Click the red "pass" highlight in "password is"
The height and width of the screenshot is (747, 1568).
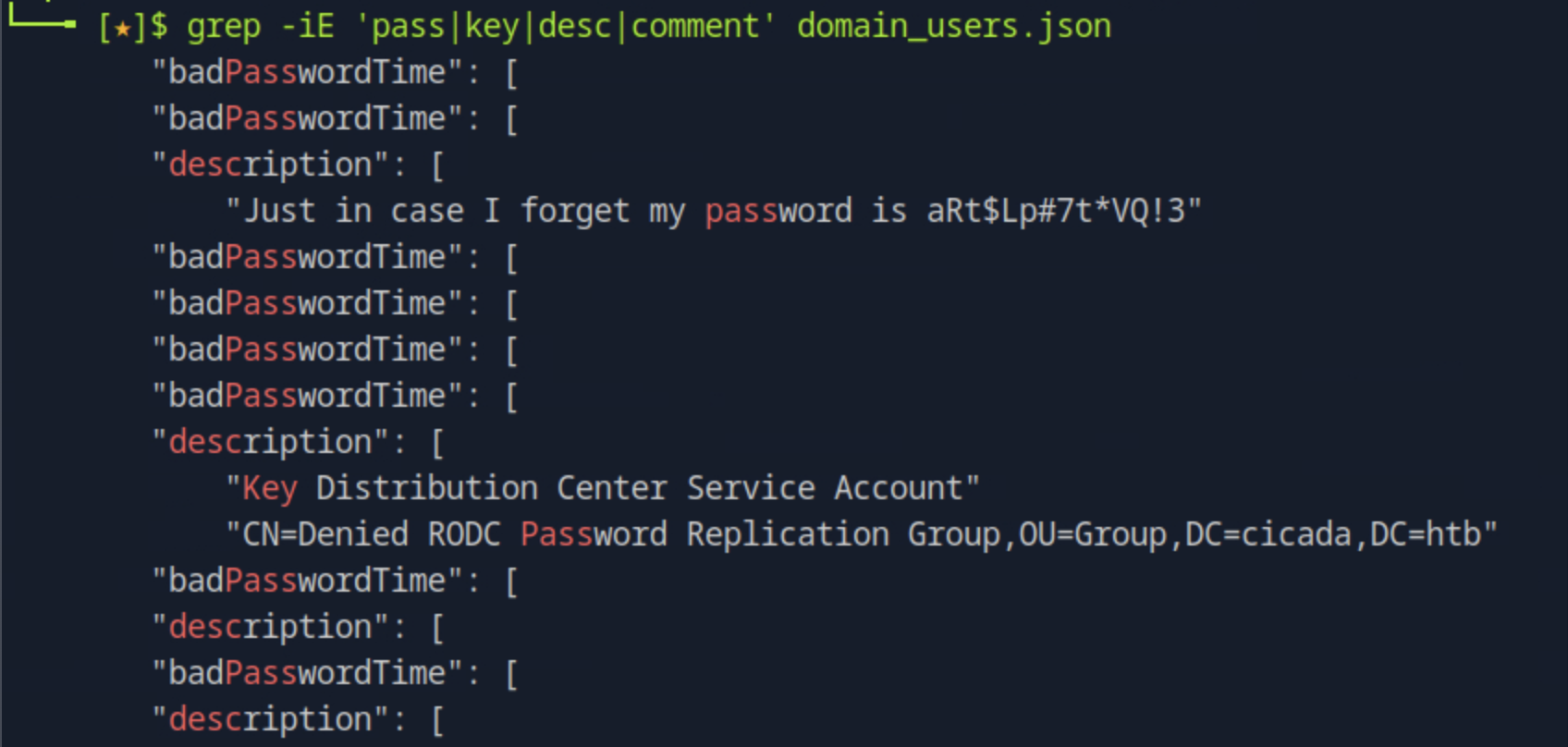click(741, 211)
